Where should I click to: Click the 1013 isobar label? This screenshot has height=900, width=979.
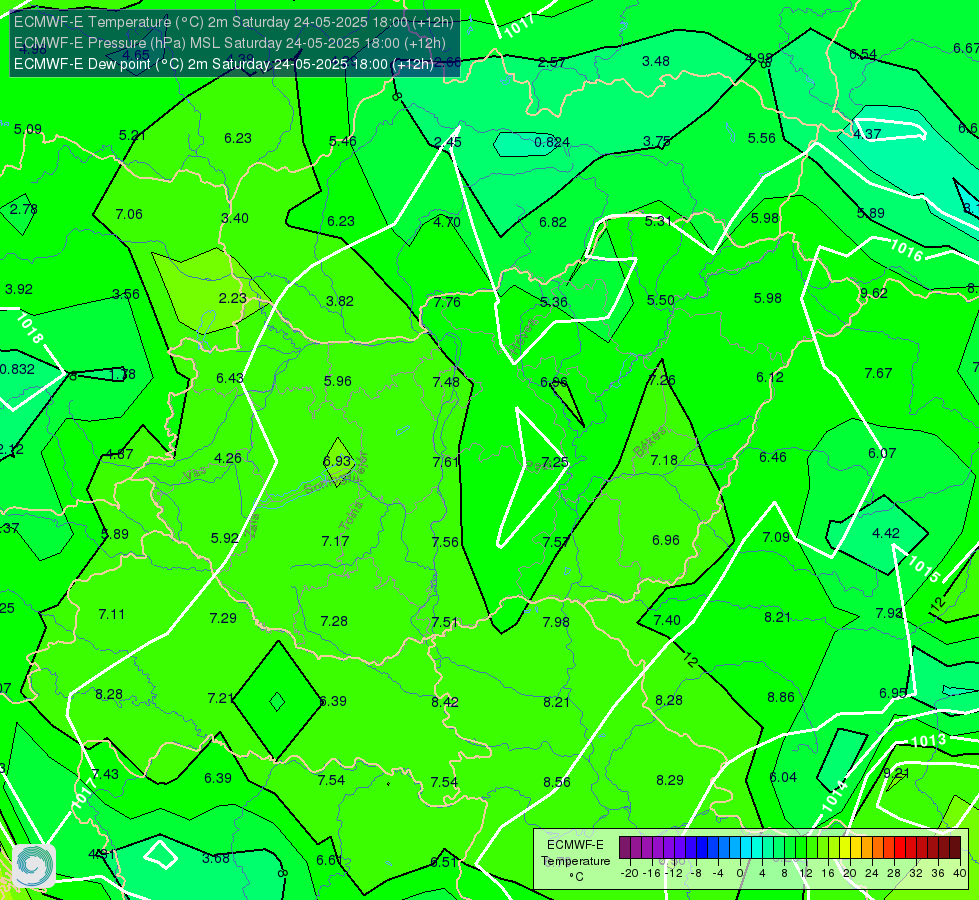click(x=928, y=741)
